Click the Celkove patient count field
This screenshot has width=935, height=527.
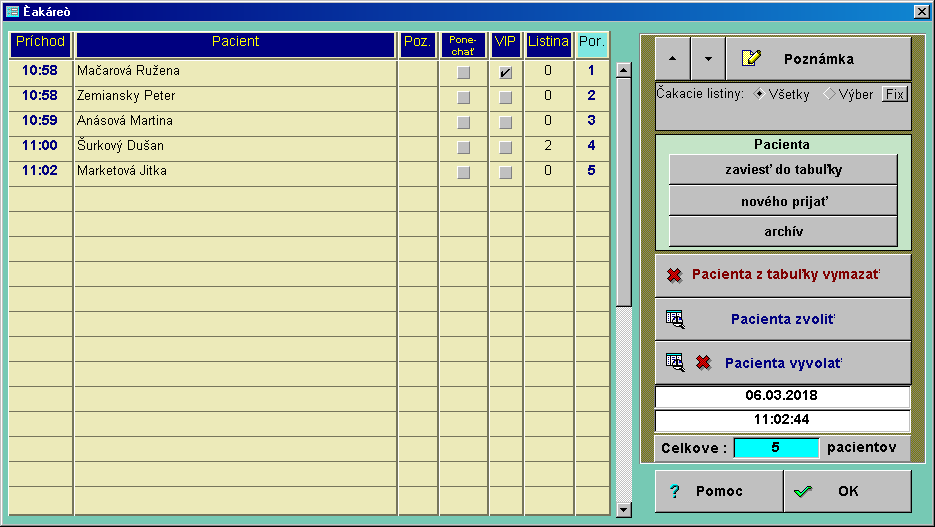[x=776, y=448]
